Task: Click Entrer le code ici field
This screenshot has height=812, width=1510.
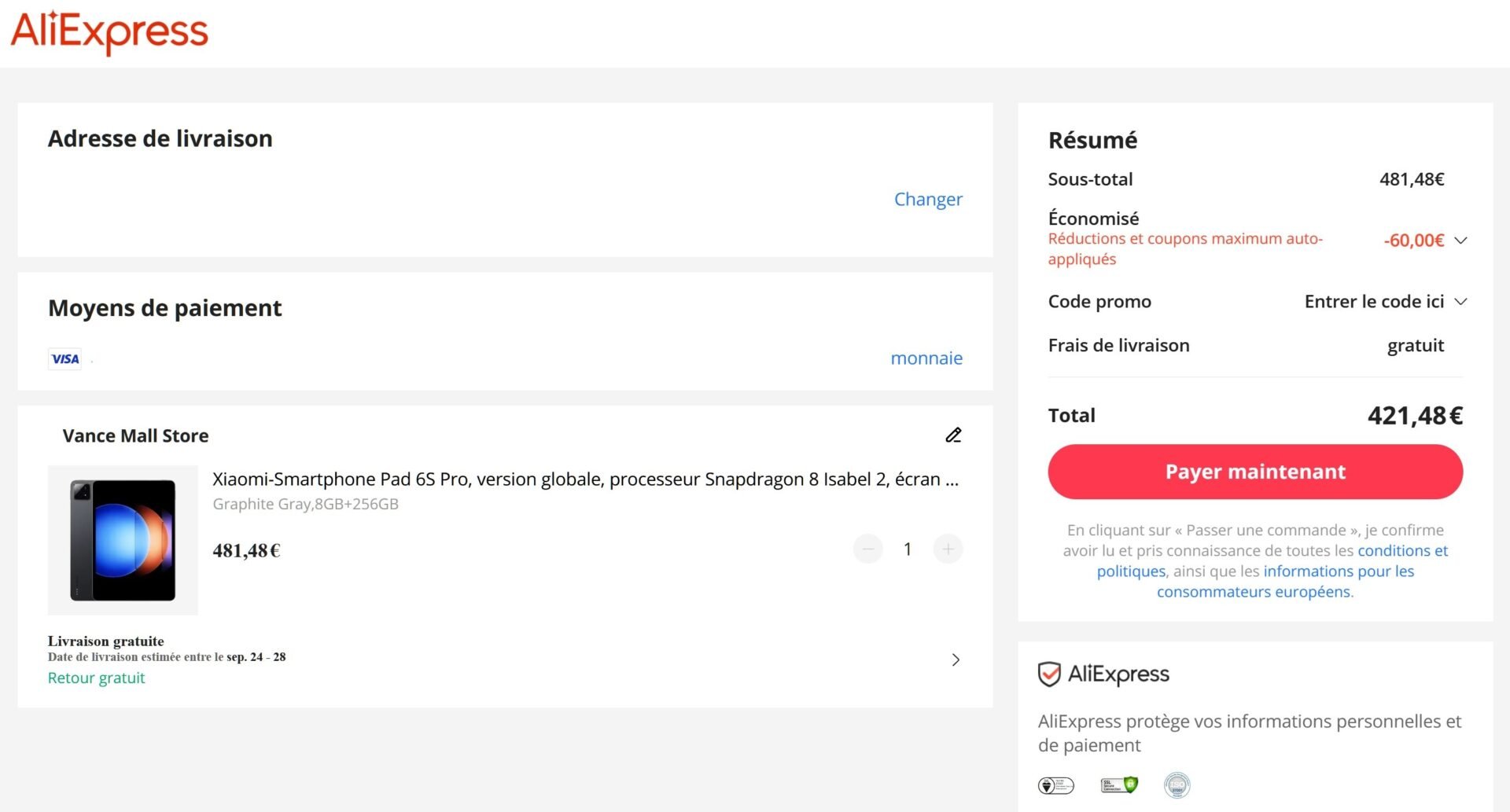Action: (1374, 302)
